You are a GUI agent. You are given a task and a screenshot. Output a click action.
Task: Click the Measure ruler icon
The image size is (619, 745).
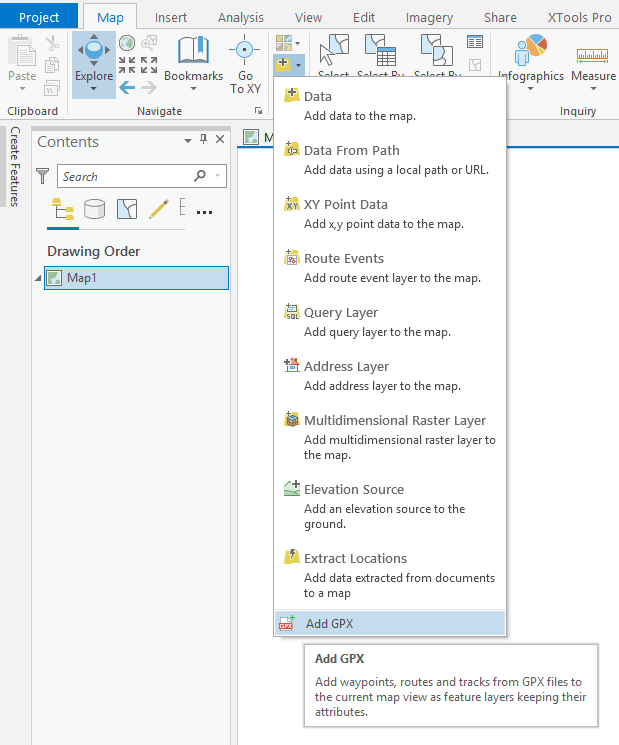tap(592, 56)
